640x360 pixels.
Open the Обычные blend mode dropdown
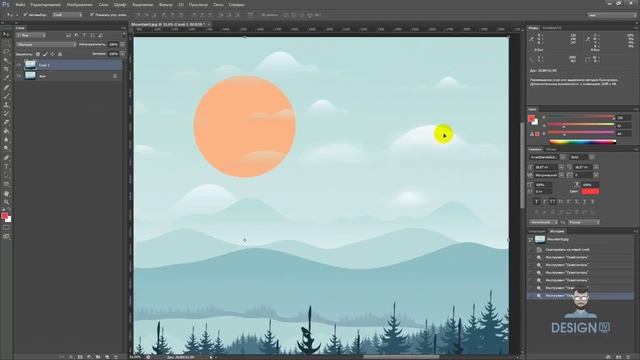[x=46, y=44]
